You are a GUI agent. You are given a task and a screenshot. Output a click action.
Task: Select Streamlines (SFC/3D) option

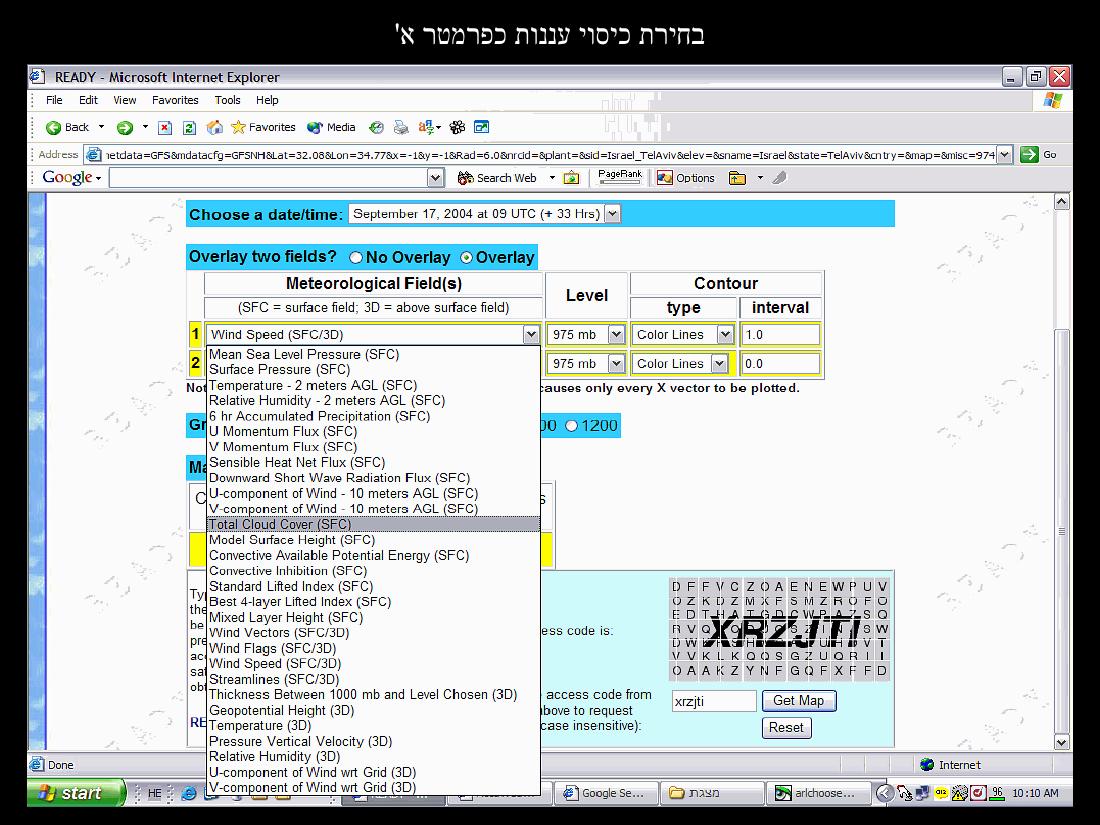point(373,679)
